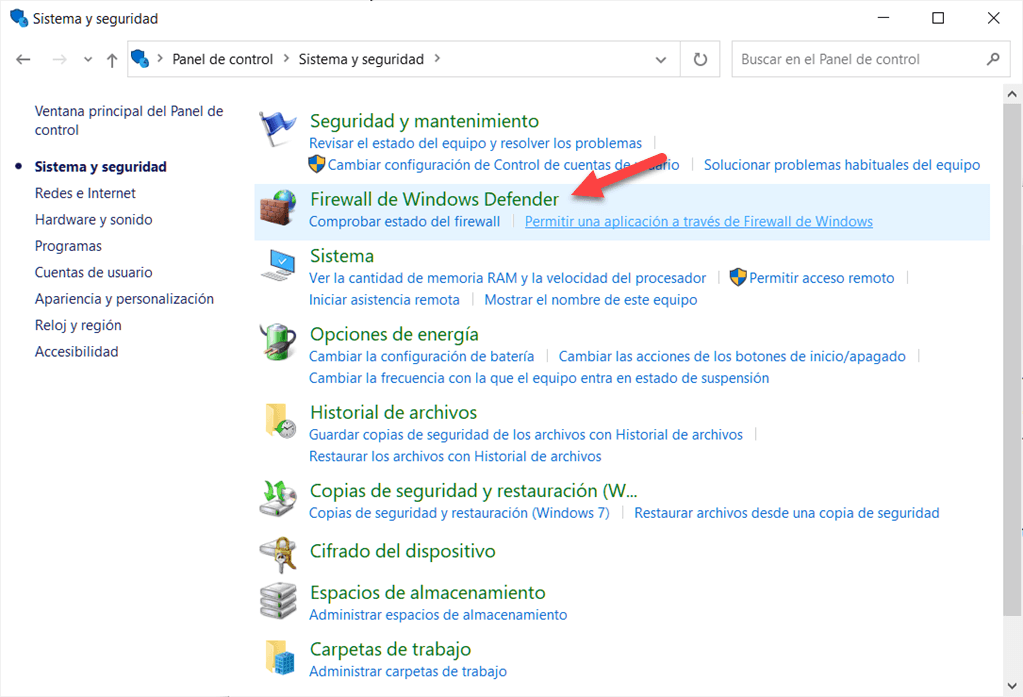The width and height of the screenshot is (1023, 697).
Task: Click the vertical scrollbar up arrow
Action: (x=1012, y=94)
